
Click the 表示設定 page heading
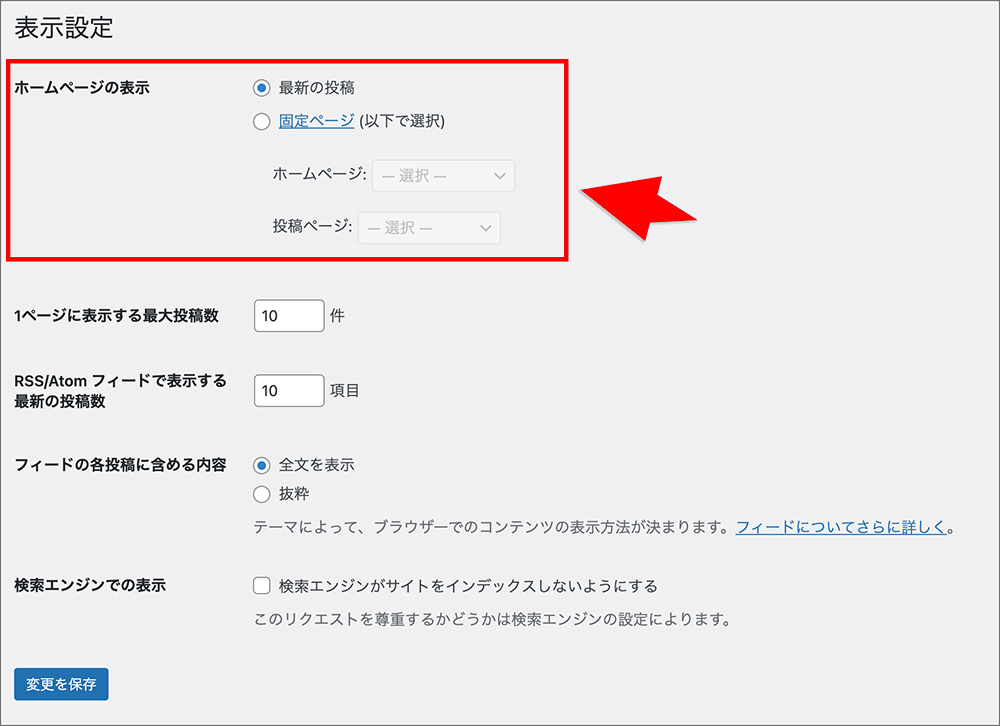(x=64, y=28)
